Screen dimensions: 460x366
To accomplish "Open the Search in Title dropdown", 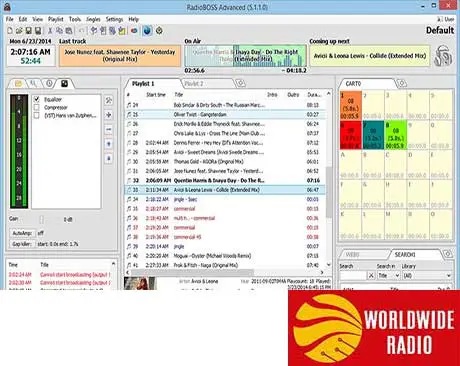I will click(x=388, y=276).
